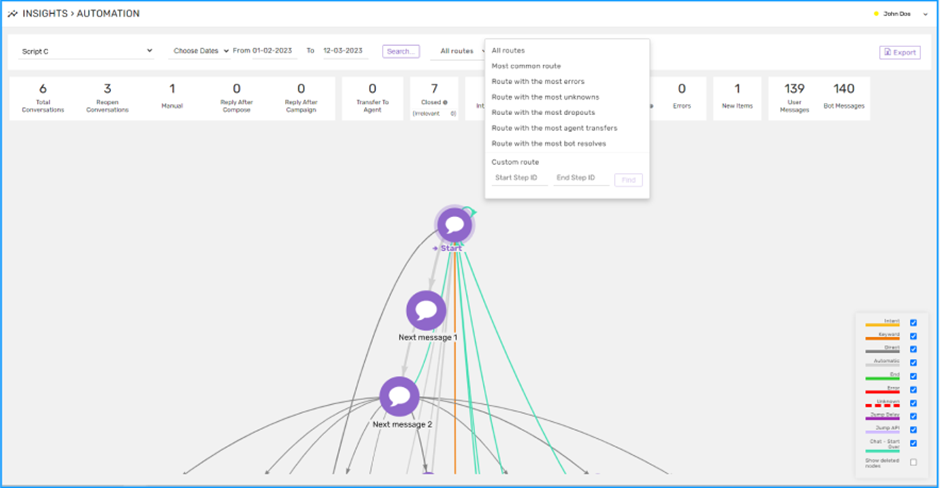
Task: Click the Jump Delay purple legend line
Action: tap(882, 418)
